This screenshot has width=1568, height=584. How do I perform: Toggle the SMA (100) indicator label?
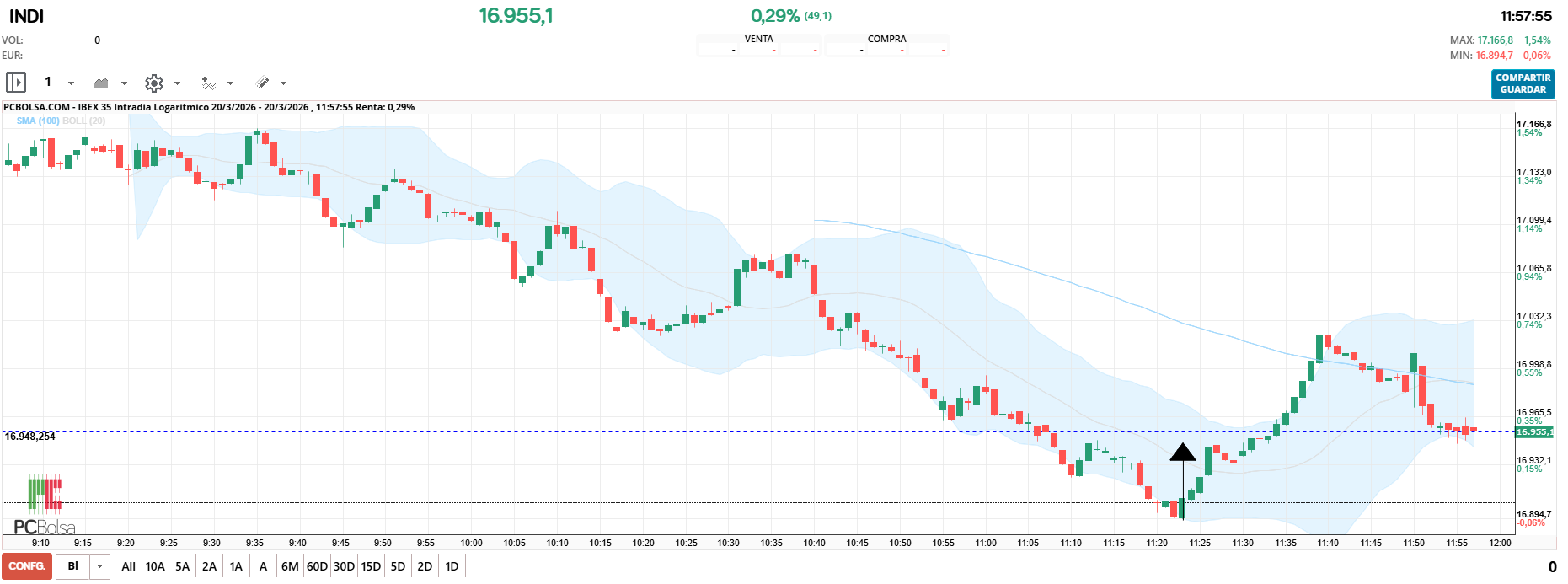38,121
